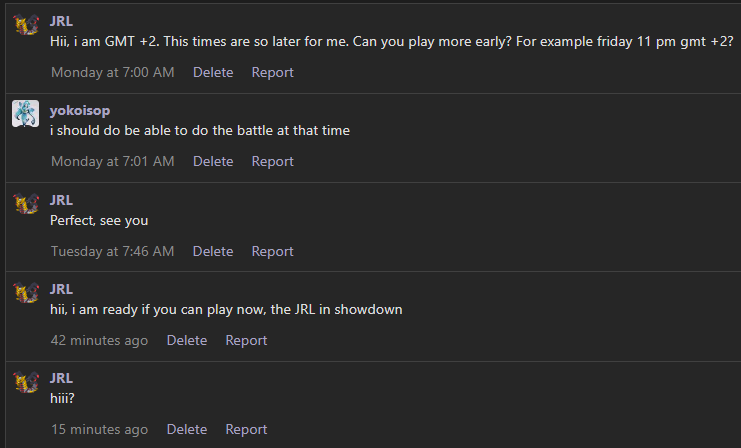Click JRL username above 'Perfect, see you'
The width and height of the screenshot is (741, 448).
(61, 200)
